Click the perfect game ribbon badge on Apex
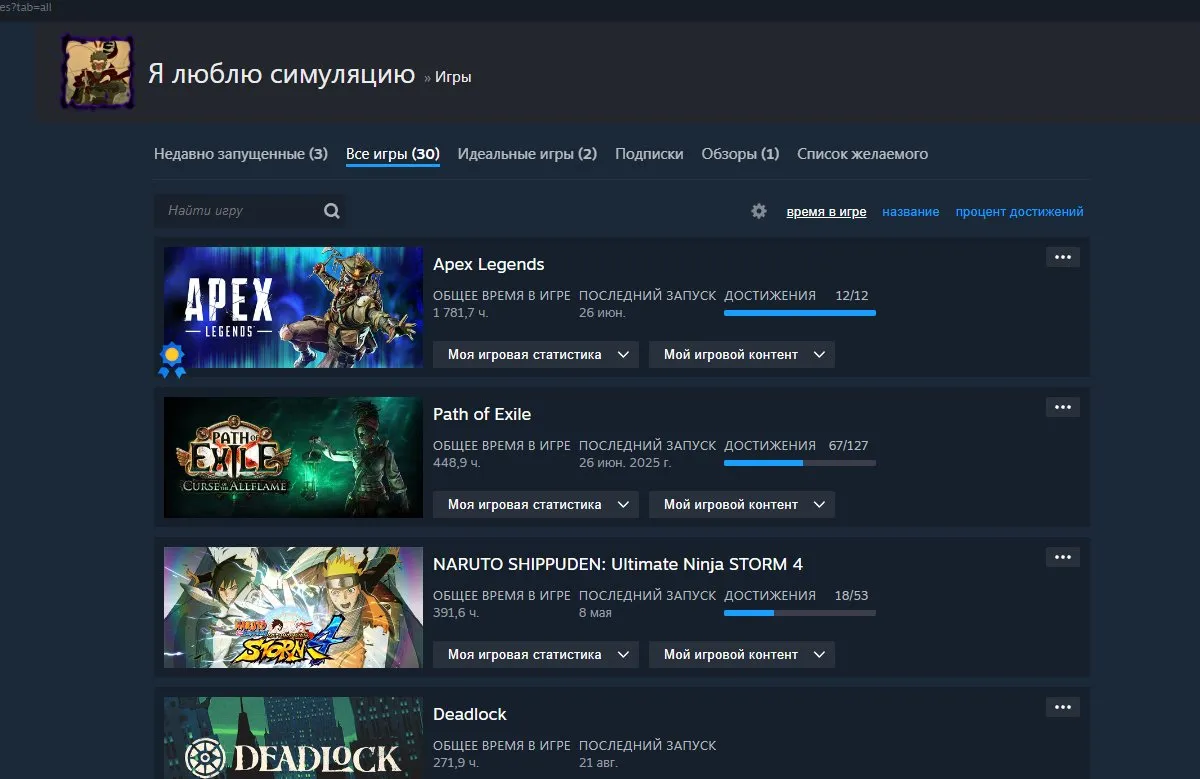This screenshot has height=779, width=1200. (172, 360)
